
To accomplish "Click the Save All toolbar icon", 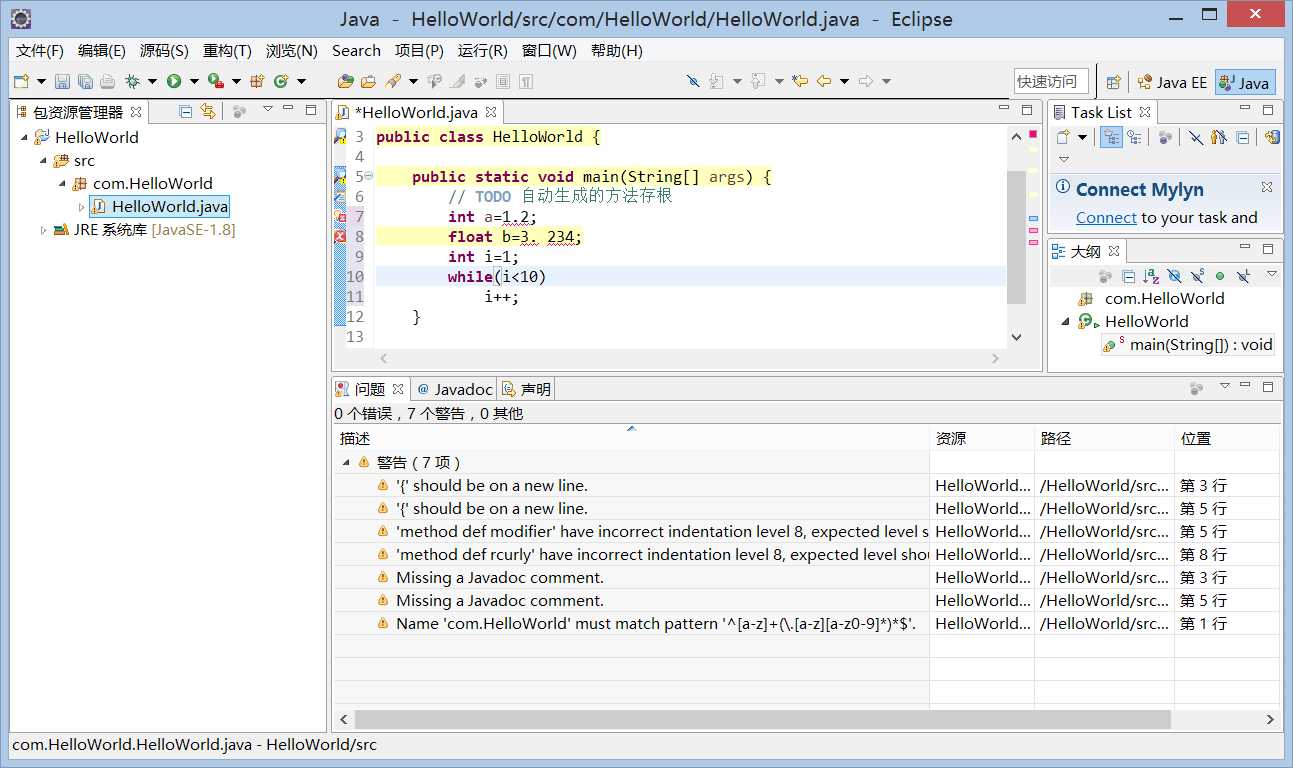I will tap(85, 81).
